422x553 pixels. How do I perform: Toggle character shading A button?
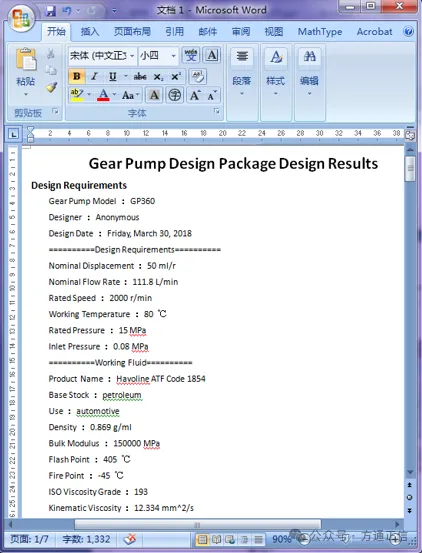click(x=154, y=95)
